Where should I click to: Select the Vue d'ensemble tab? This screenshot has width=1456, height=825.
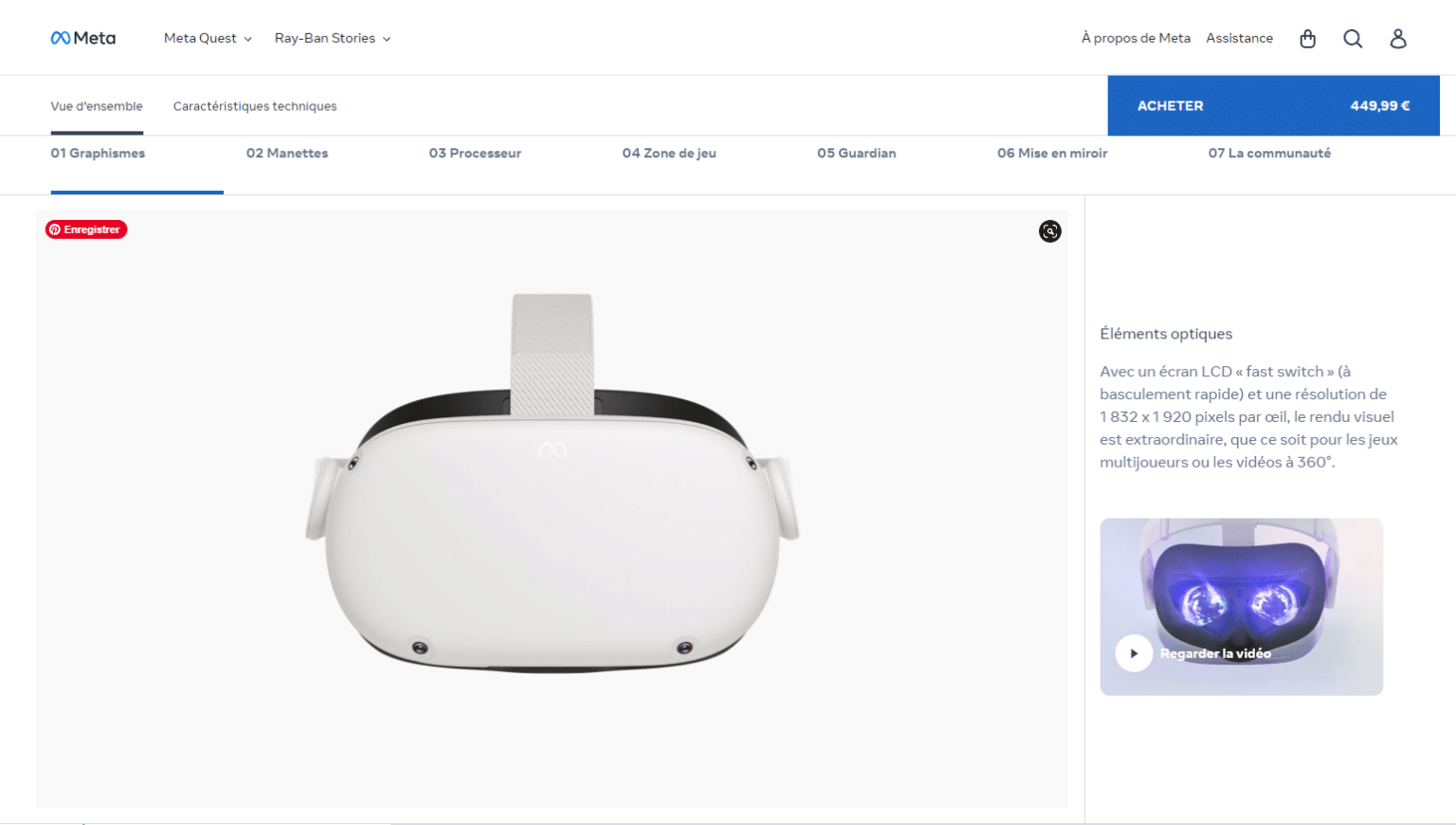pos(97,105)
